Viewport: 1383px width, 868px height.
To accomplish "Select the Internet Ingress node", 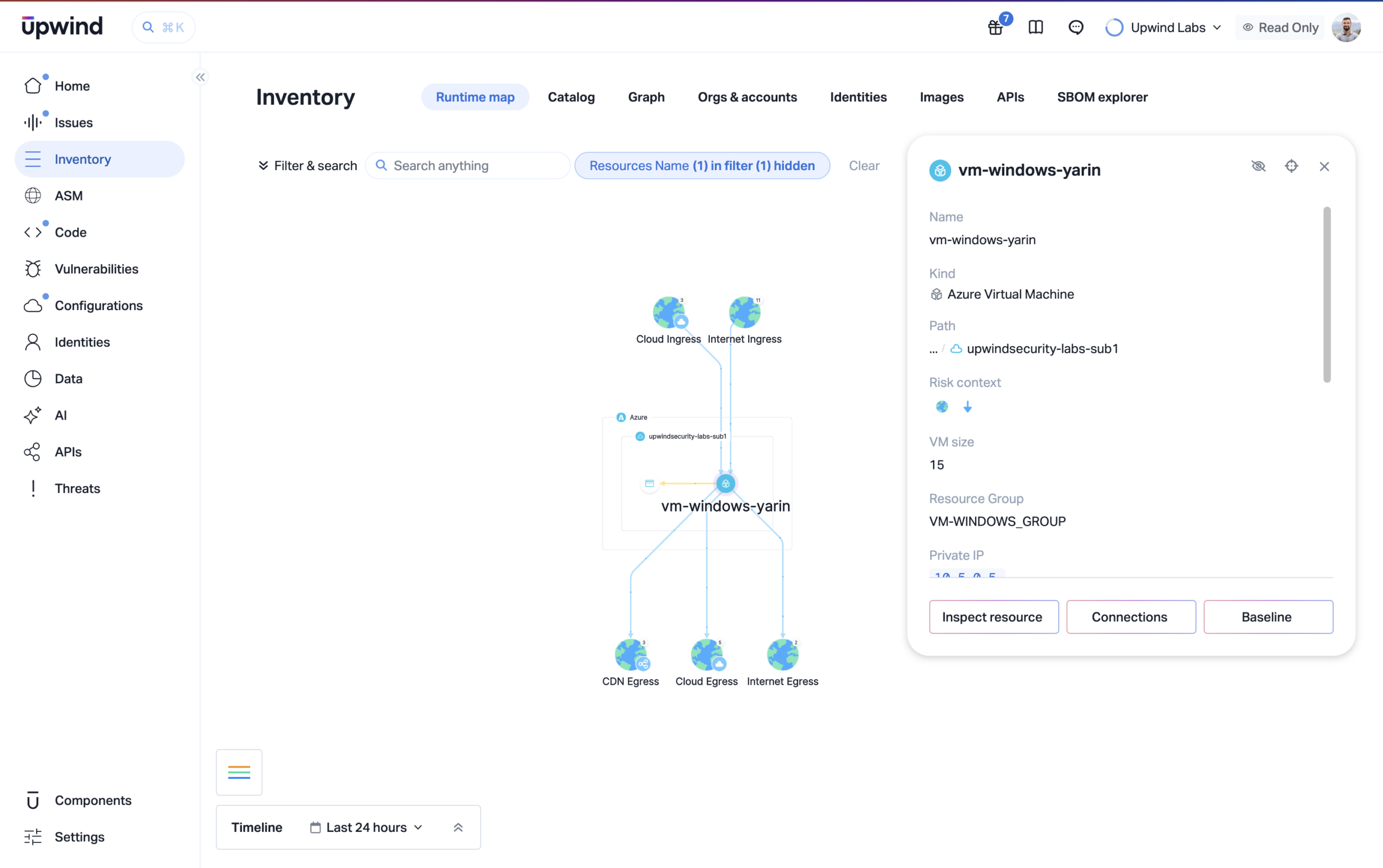I will [x=744, y=313].
